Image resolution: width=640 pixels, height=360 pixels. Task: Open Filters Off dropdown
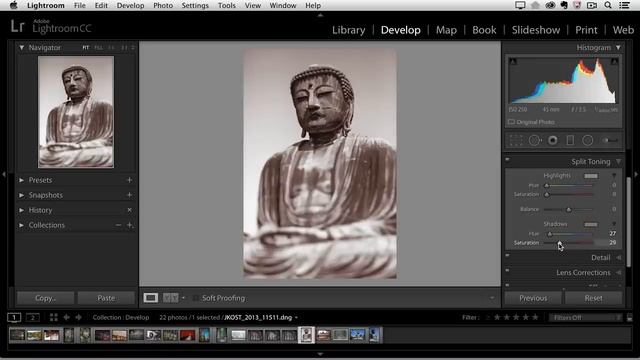coord(586,317)
